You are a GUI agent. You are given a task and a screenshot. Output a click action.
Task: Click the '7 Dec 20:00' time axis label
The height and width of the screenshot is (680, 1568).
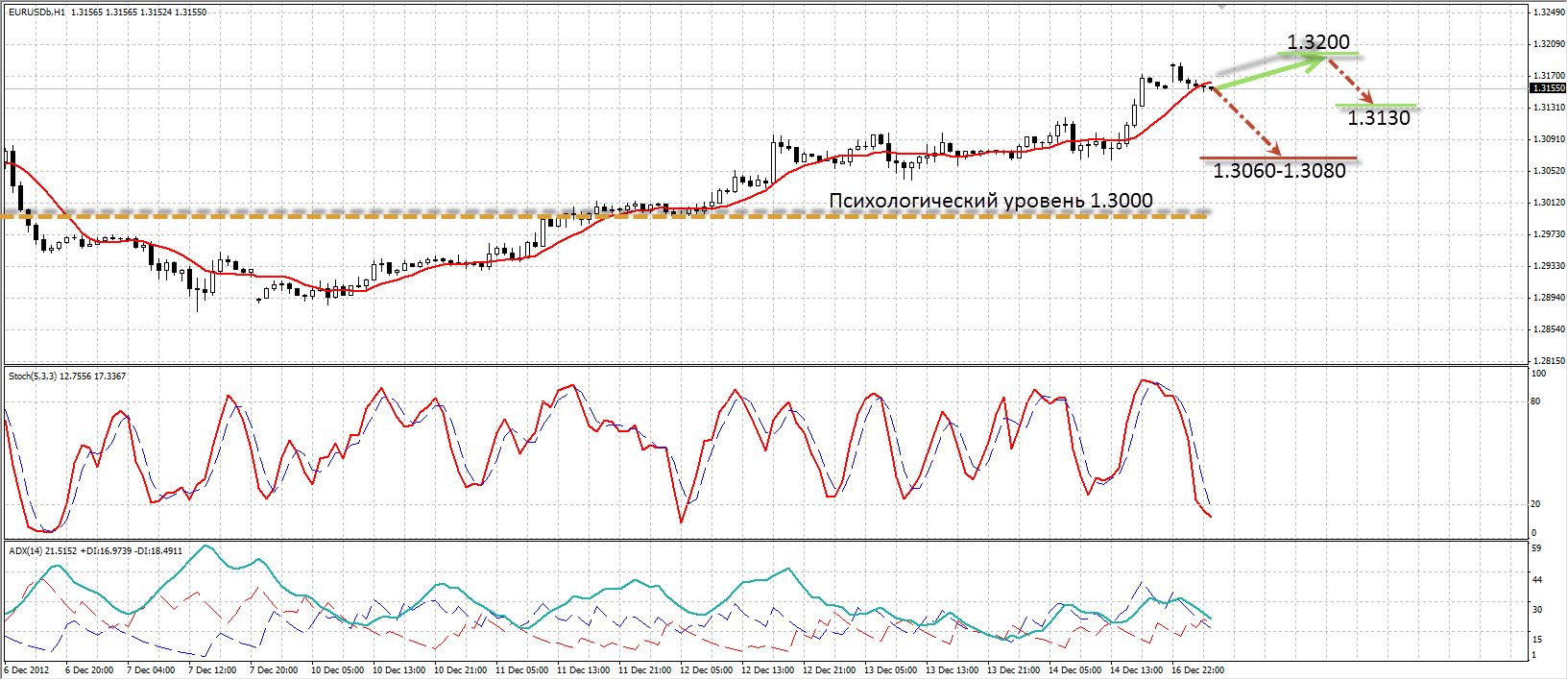[274, 670]
